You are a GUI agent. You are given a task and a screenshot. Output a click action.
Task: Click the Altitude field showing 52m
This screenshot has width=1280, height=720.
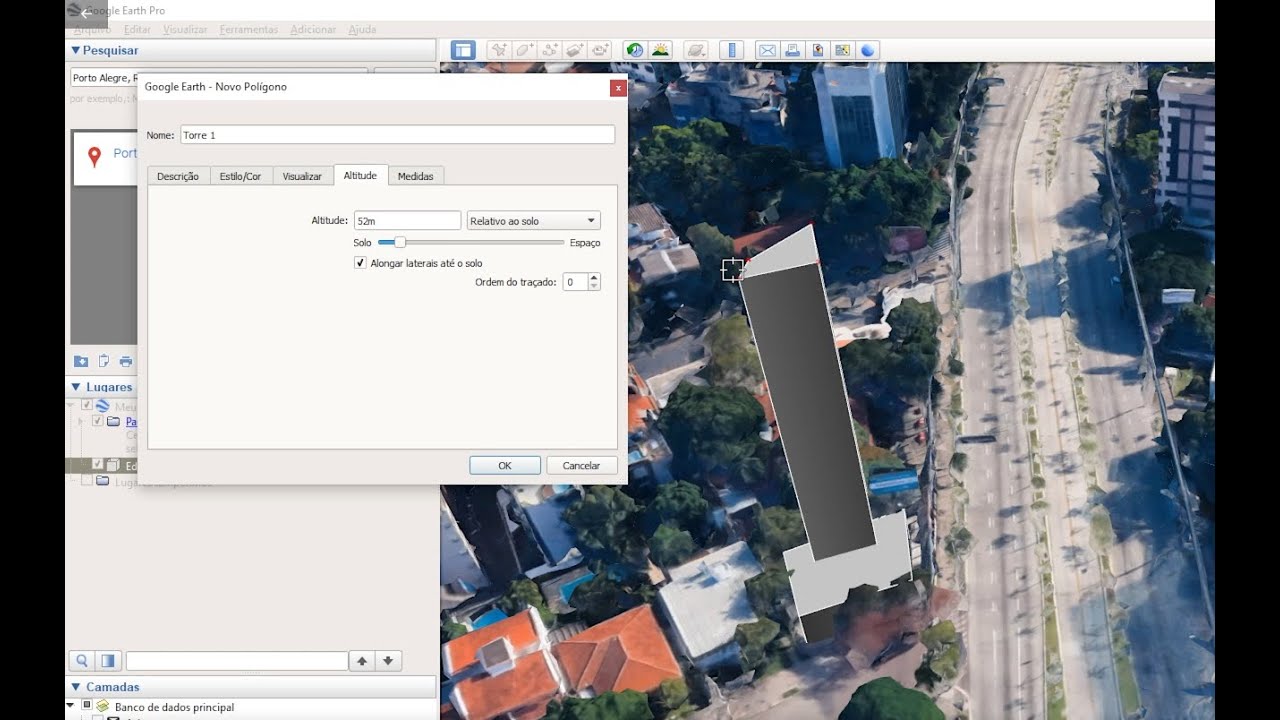pyautogui.click(x=407, y=220)
